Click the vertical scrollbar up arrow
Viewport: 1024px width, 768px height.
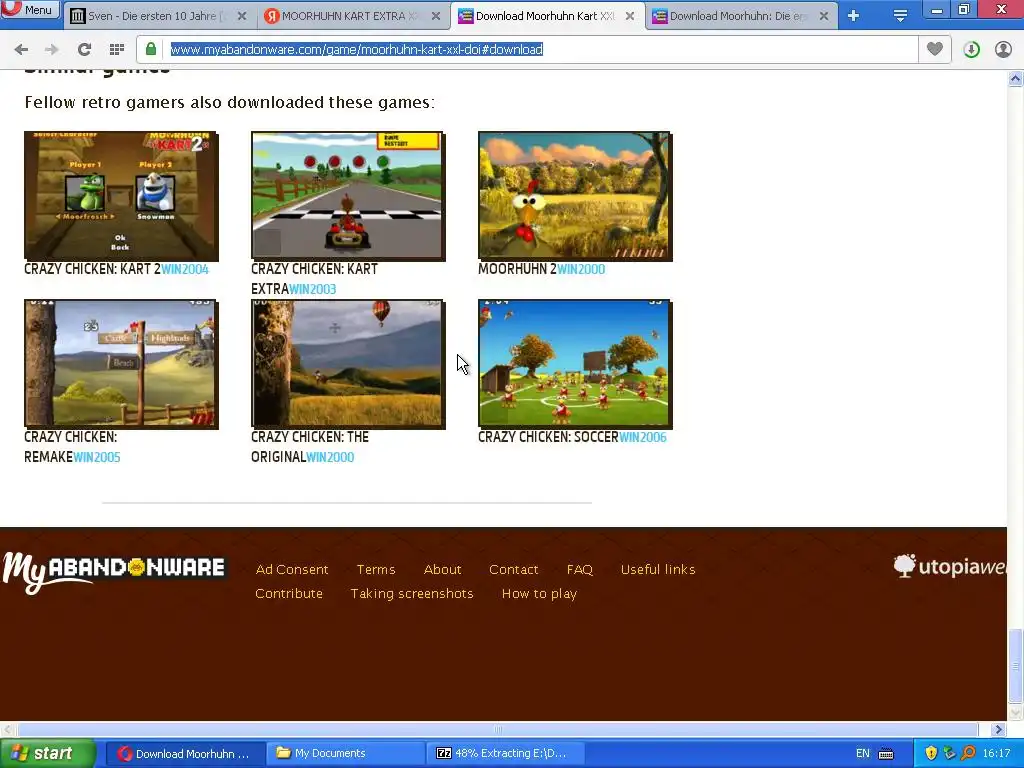coord(1016,79)
